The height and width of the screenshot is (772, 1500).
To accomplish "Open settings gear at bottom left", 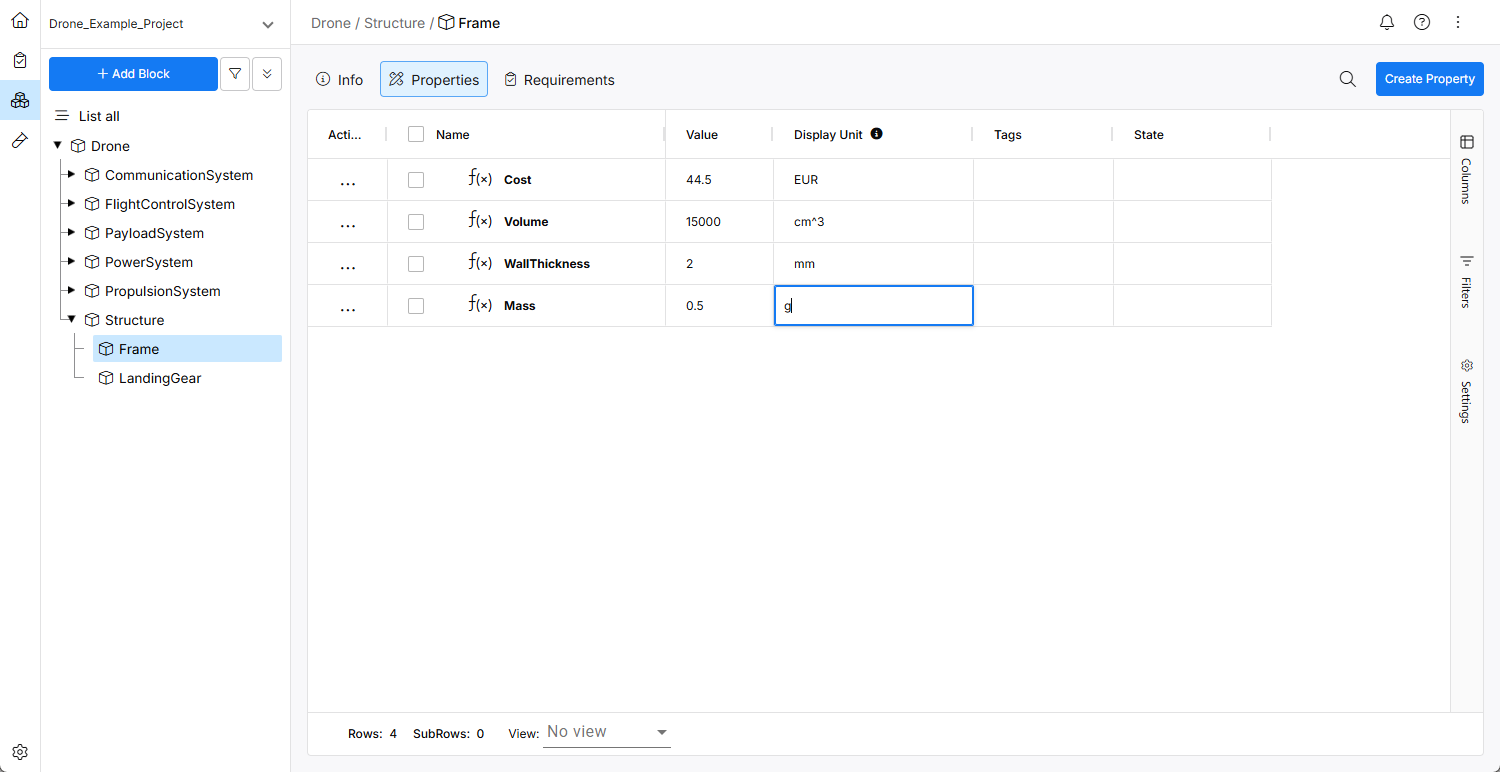I will point(20,752).
